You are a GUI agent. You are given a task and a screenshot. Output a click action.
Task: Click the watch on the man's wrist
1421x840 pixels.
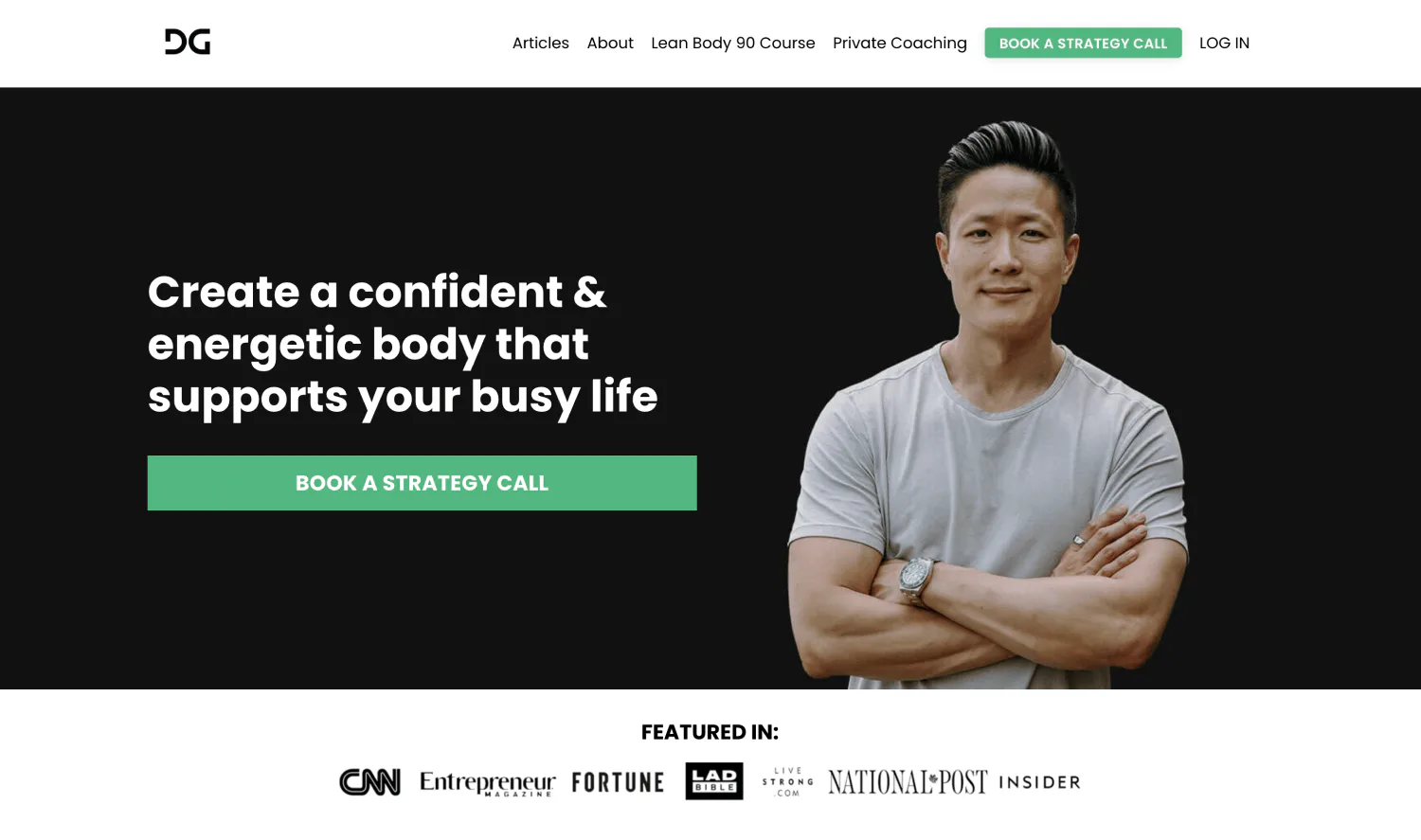916,575
